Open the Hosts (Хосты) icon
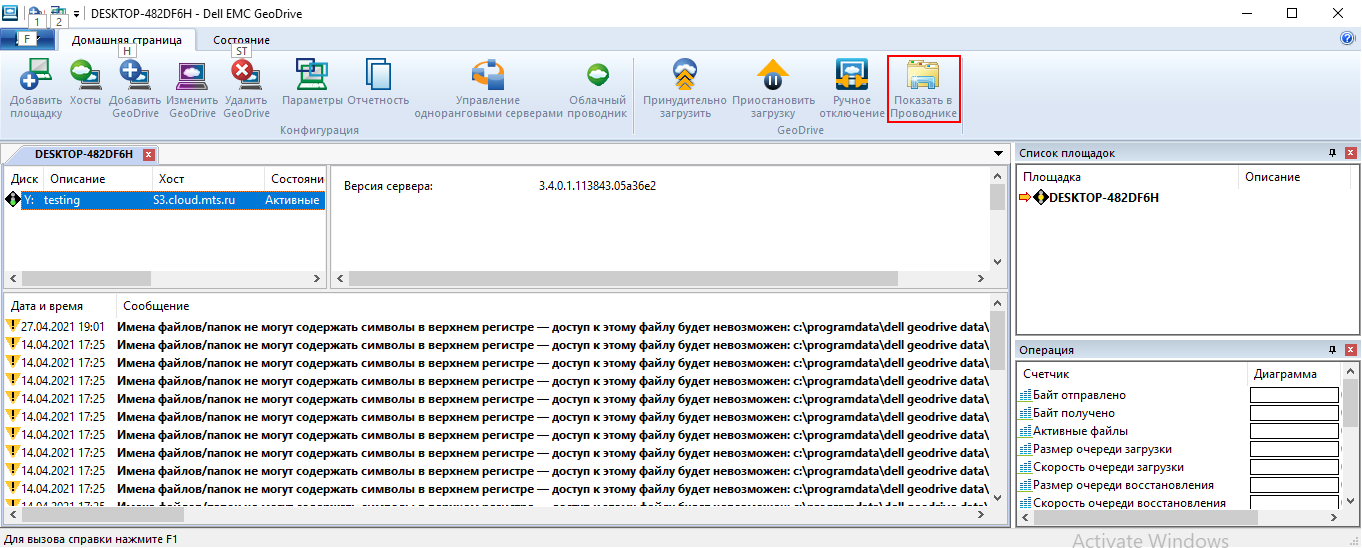This screenshot has height=548, width=1362. 86,76
